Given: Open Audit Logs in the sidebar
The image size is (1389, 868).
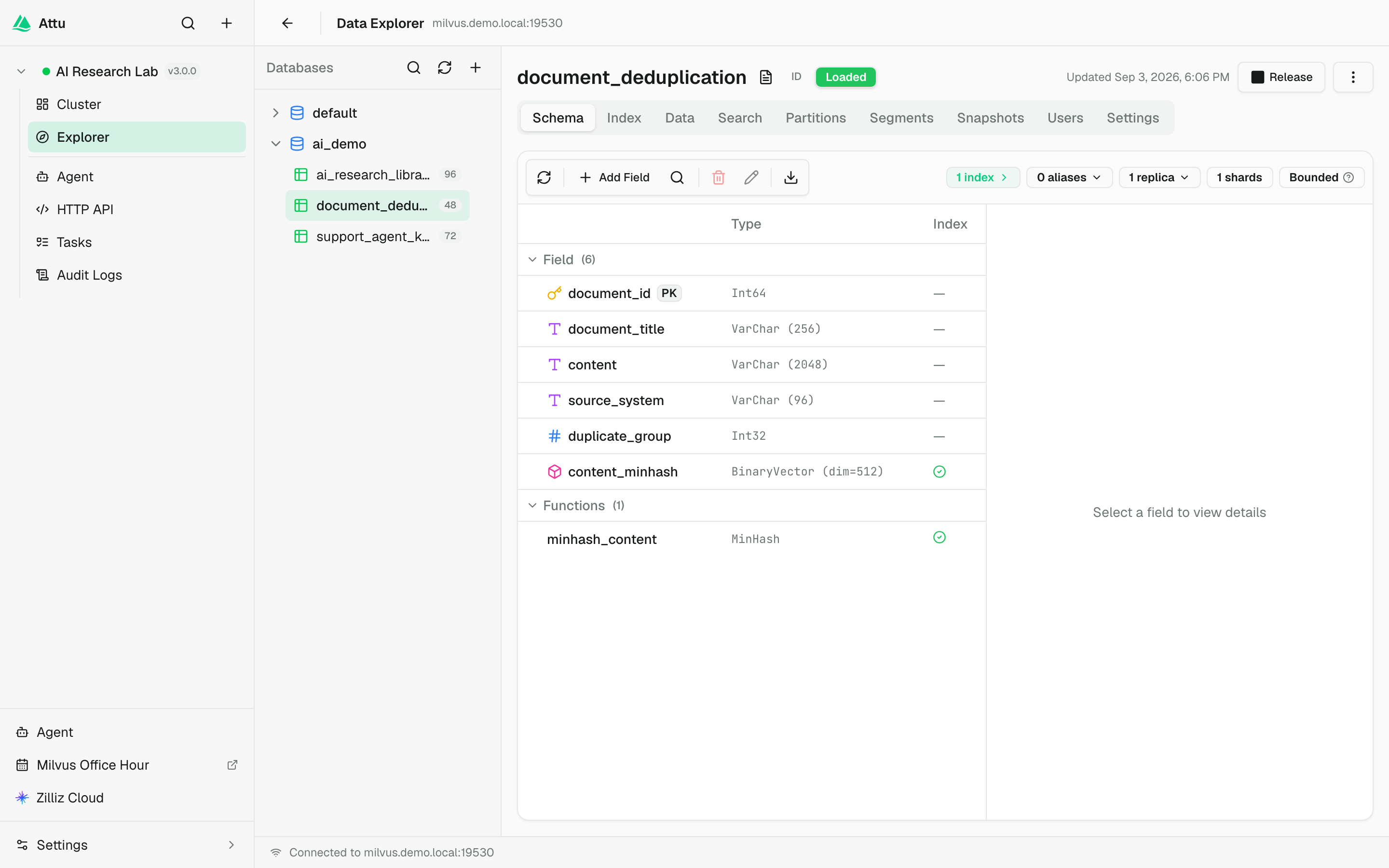Looking at the screenshot, I should (136, 275).
